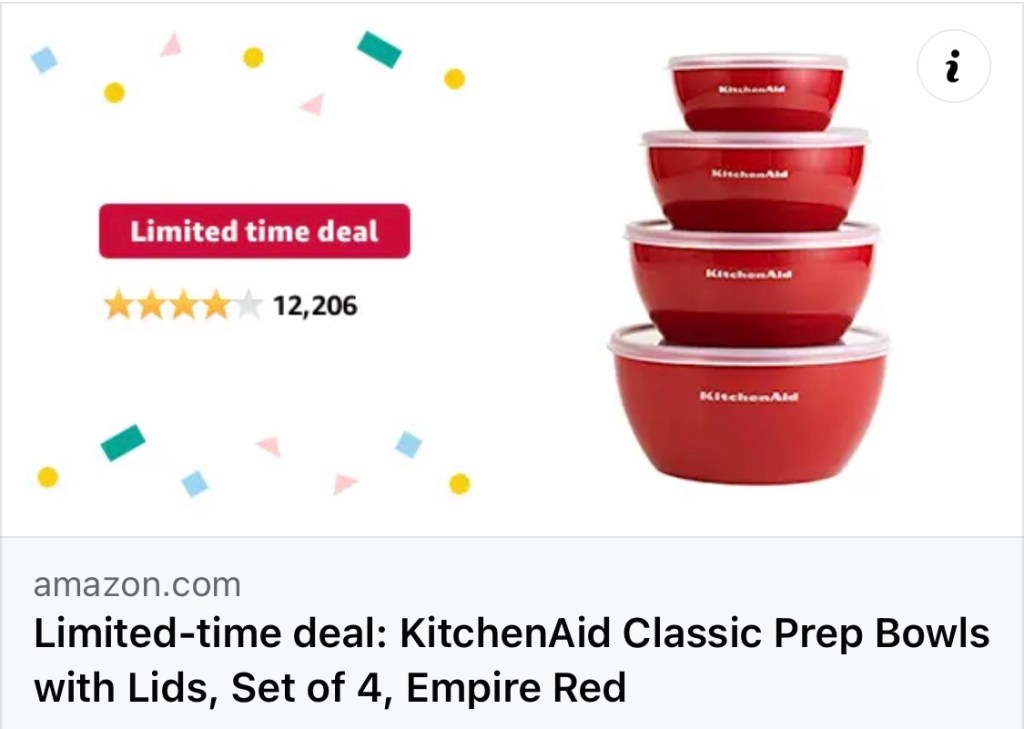Click the "with Lids, Set of 4, Empire Red" text
This screenshot has height=729, width=1024.
330,688
